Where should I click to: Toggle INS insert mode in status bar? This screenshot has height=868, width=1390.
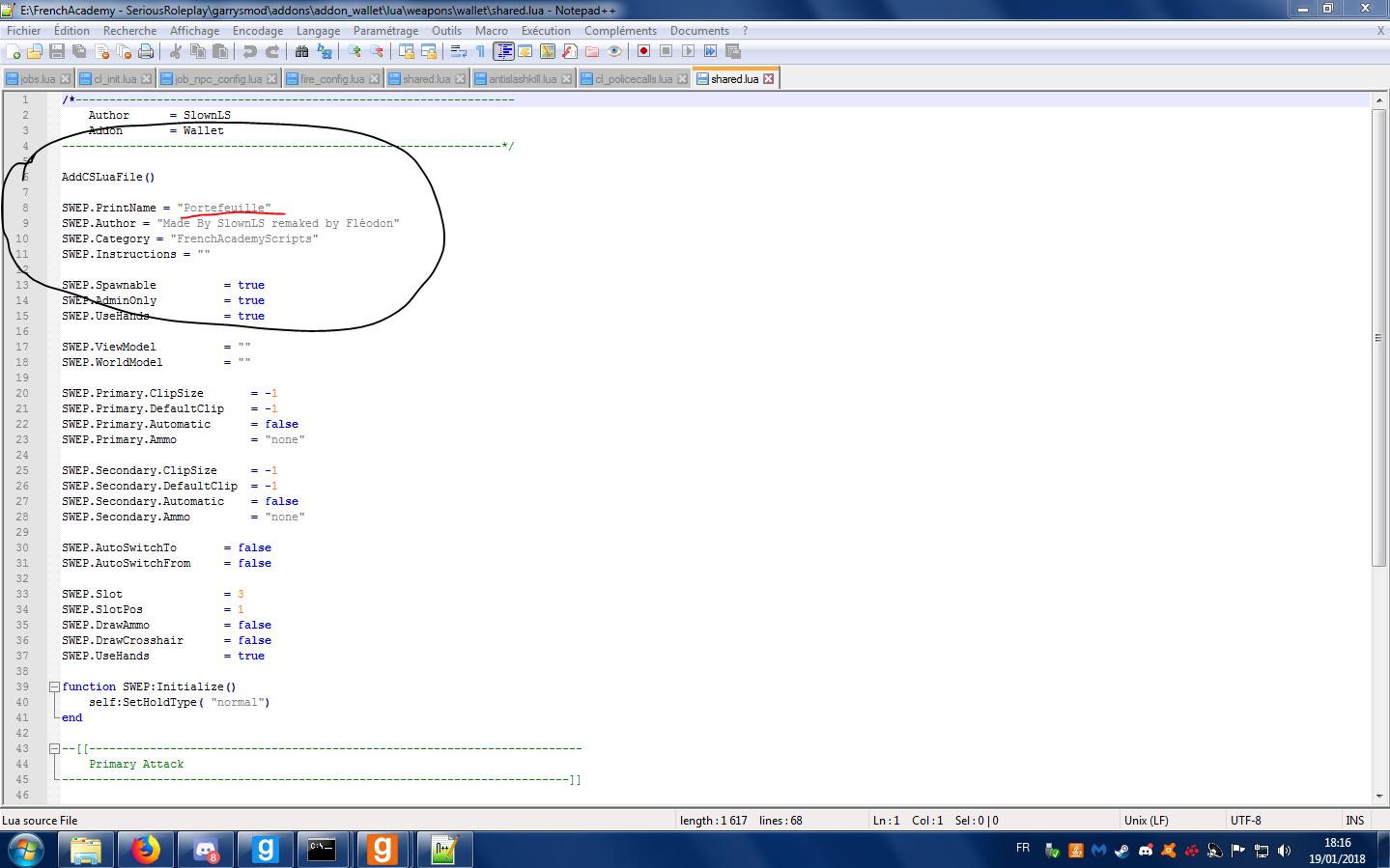(1355, 821)
